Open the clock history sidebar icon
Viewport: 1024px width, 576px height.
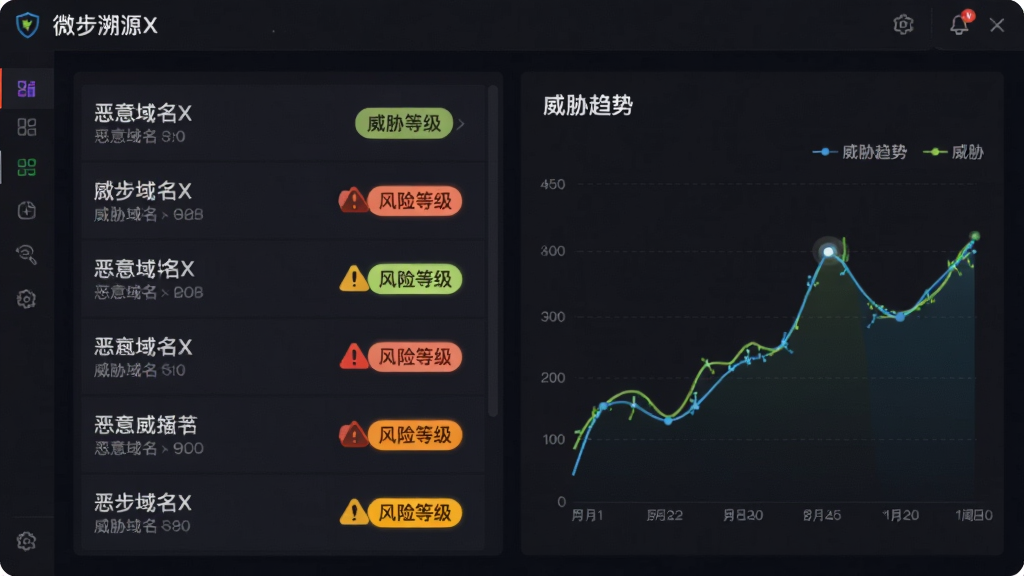tap(27, 210)
